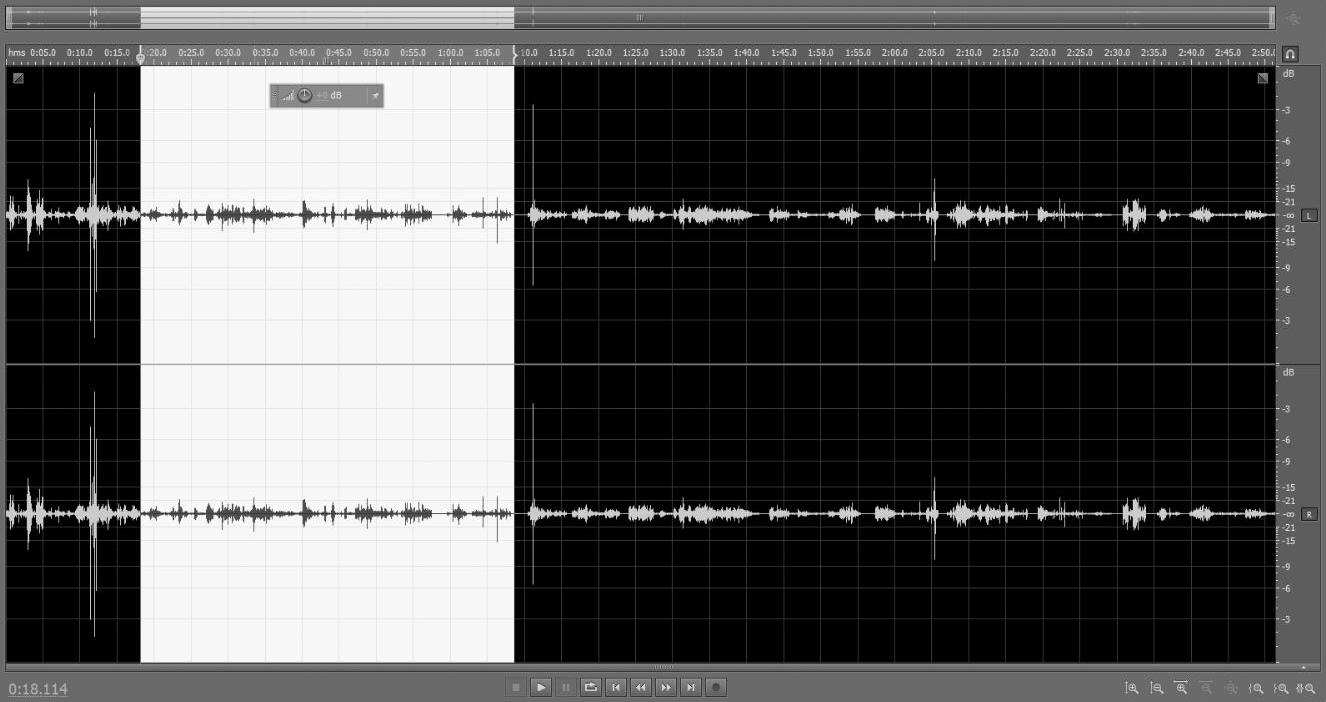Viewport: 1326px width, 702px height.
Task: Click the hms time format label
Action: (17, 52)
